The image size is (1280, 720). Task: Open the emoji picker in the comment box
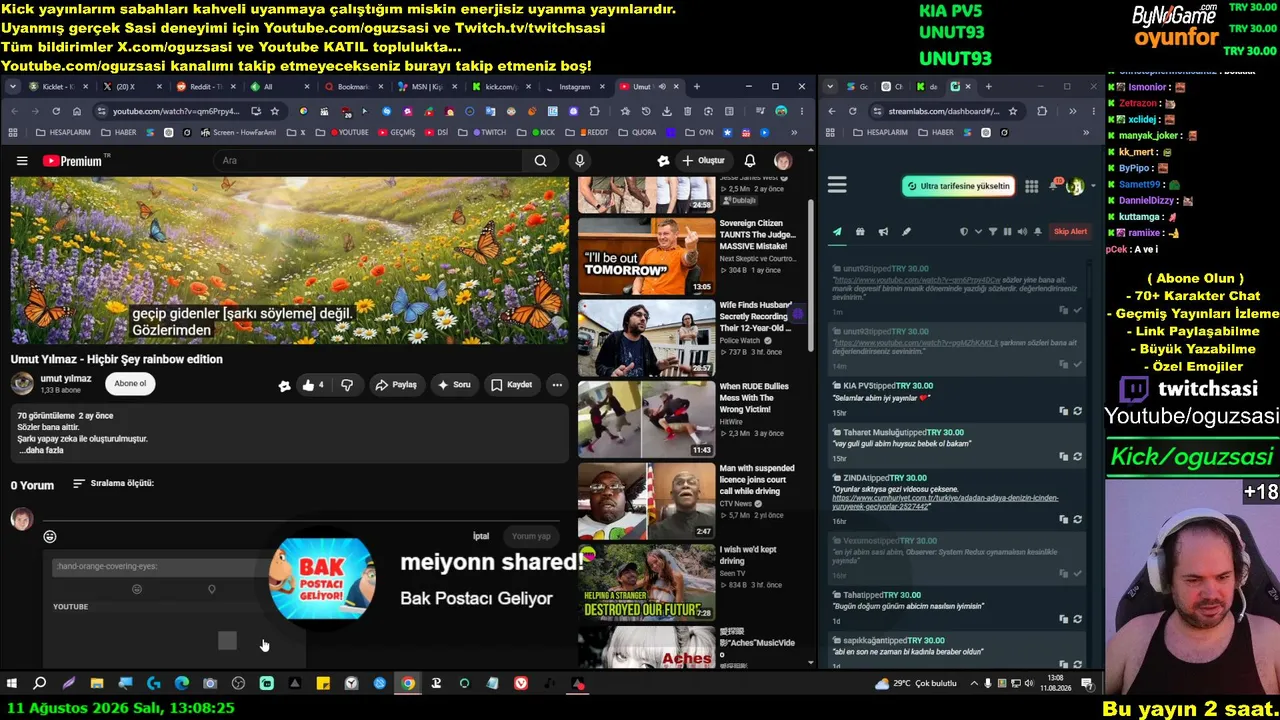50,537
